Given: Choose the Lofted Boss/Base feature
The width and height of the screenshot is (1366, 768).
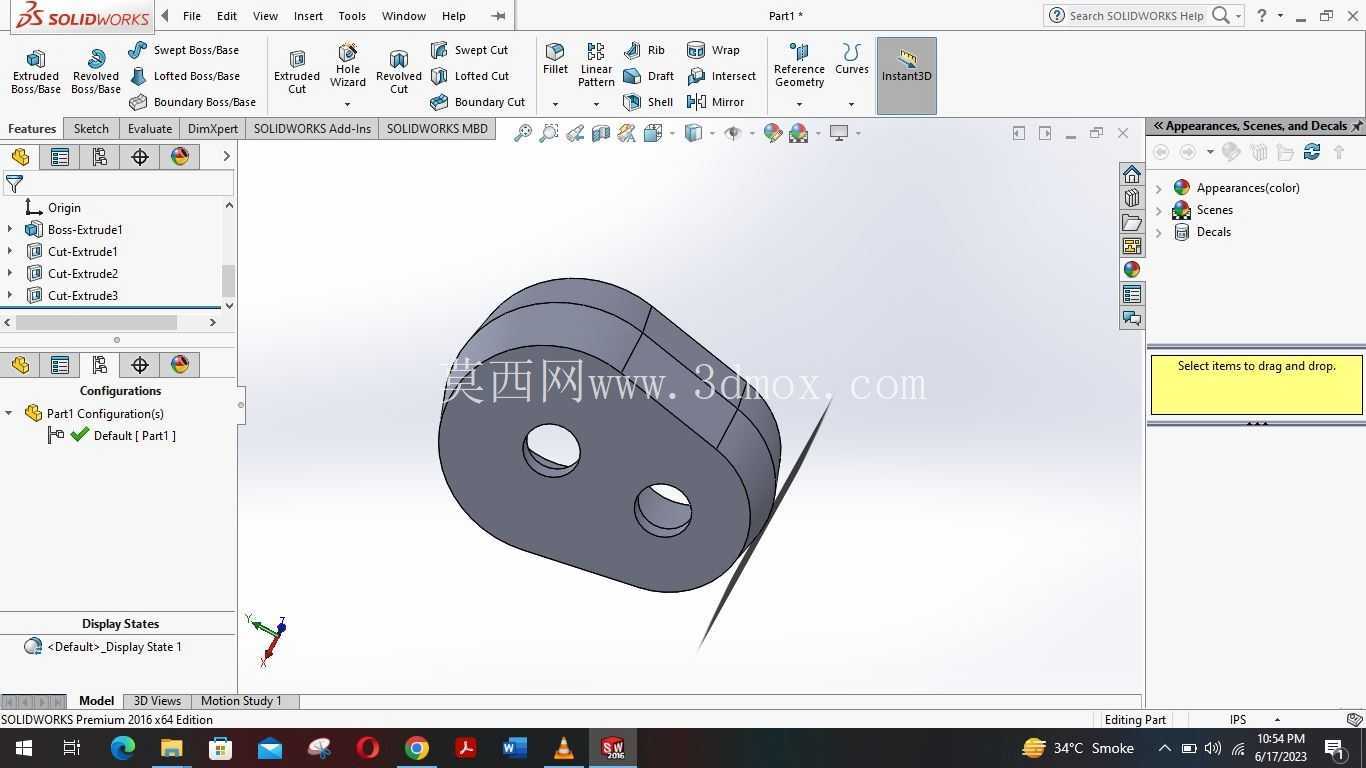Looking at the screenshot, I should coord(184,76).
